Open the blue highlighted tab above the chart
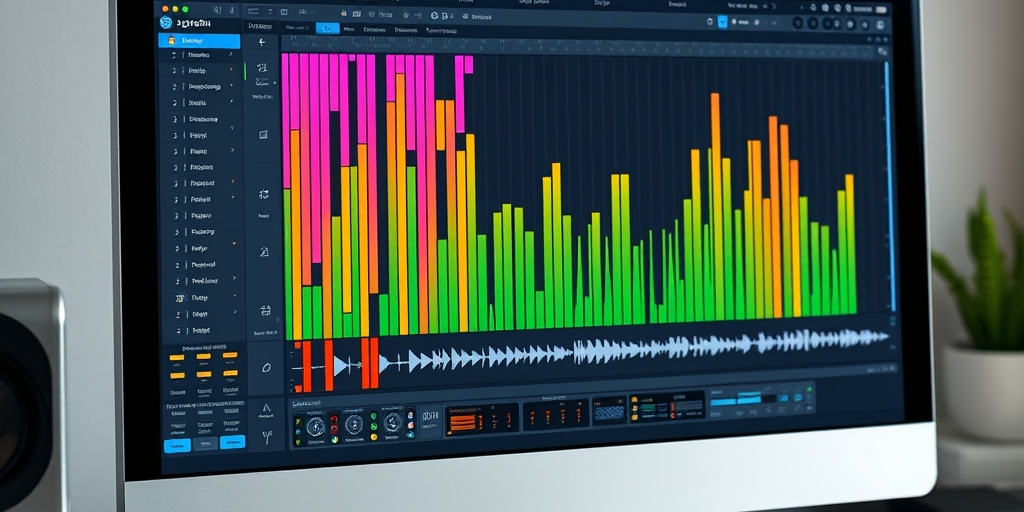The height and width of the screenshot is (512, 1024). (327, 29)
